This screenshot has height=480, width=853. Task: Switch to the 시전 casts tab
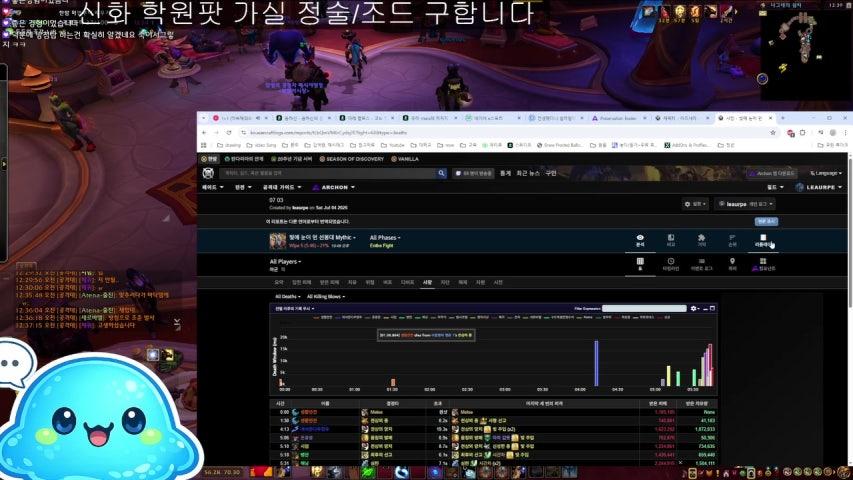498,282
